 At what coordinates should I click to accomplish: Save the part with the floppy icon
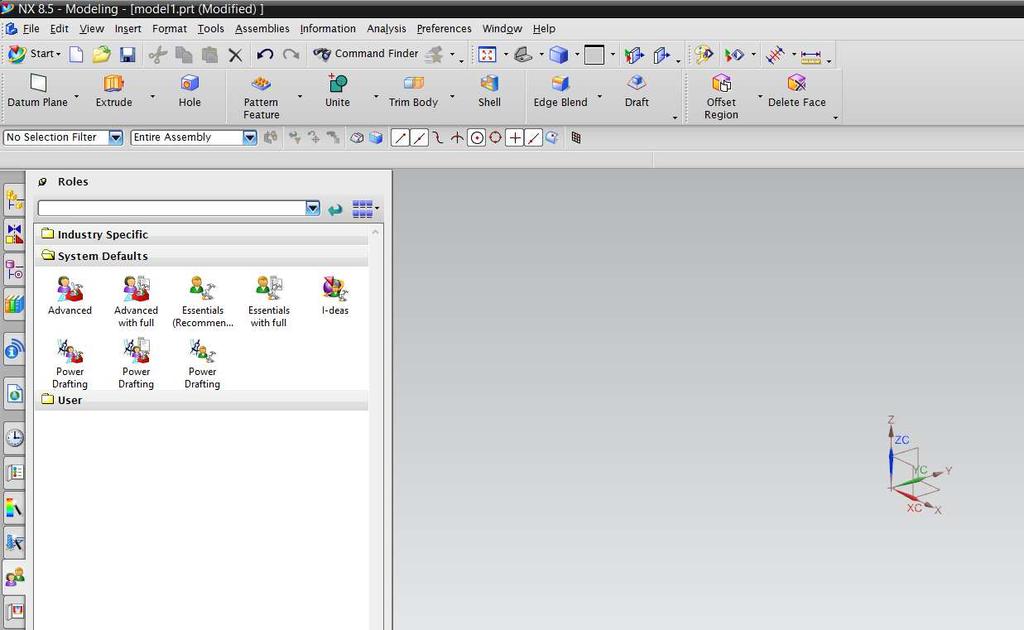click(x=127, y=55)
